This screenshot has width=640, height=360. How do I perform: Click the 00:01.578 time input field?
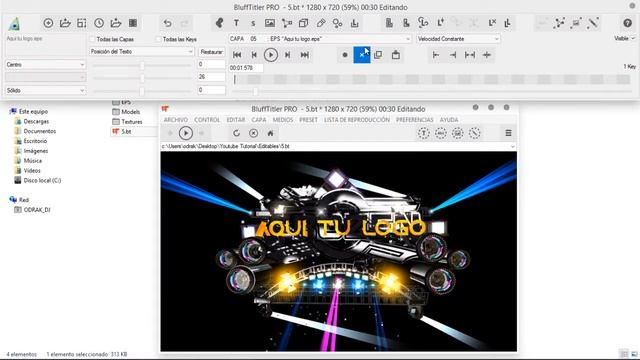246,68
